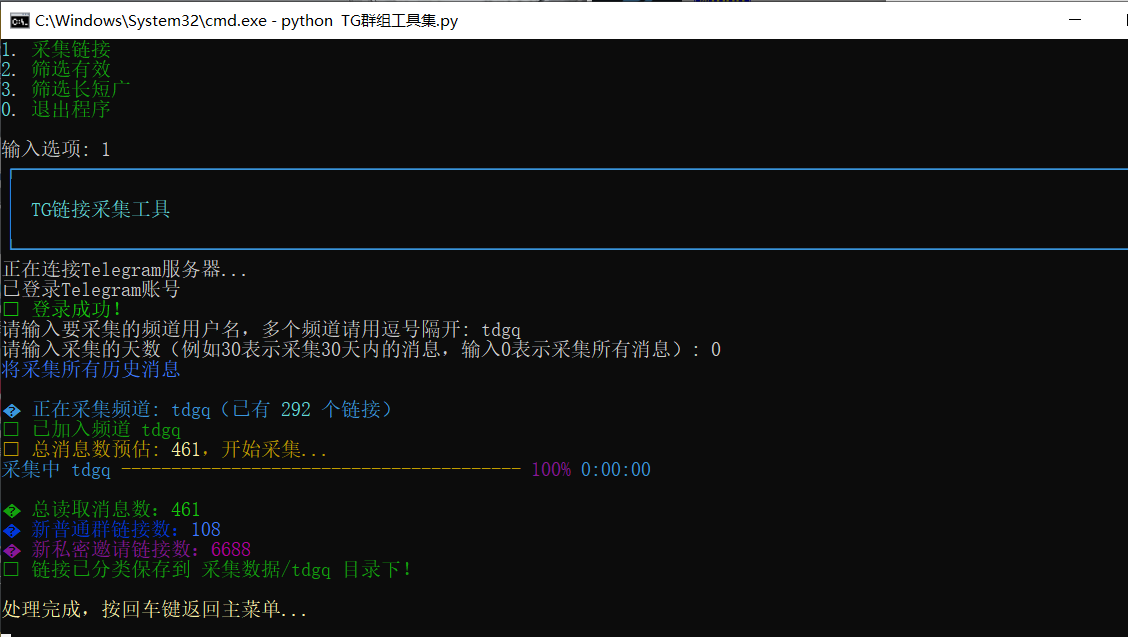Click '正在连接Telegram服务器...' line

(124, 270)
